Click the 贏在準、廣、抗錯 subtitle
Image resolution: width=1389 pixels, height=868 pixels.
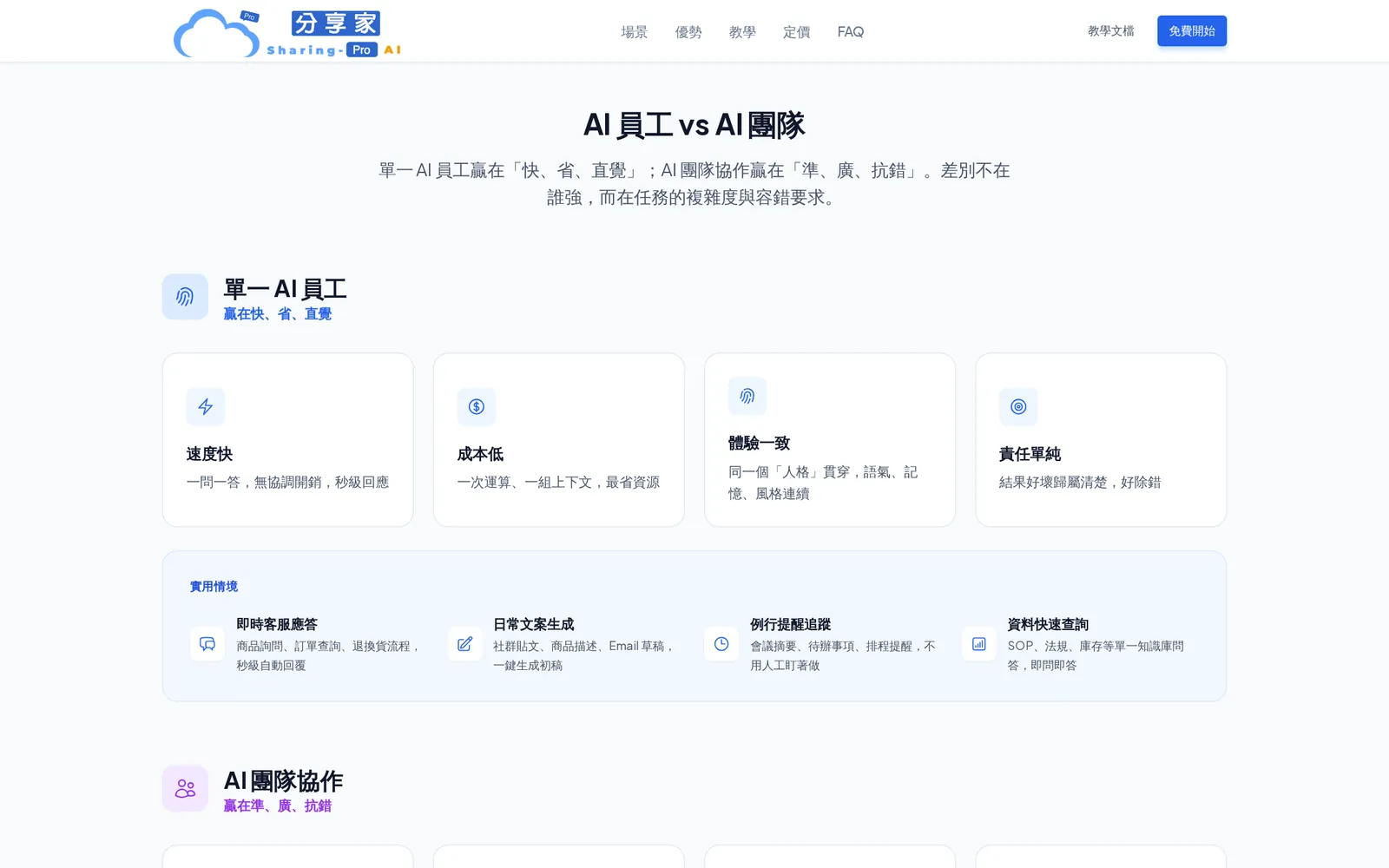(x=278, y=806)
